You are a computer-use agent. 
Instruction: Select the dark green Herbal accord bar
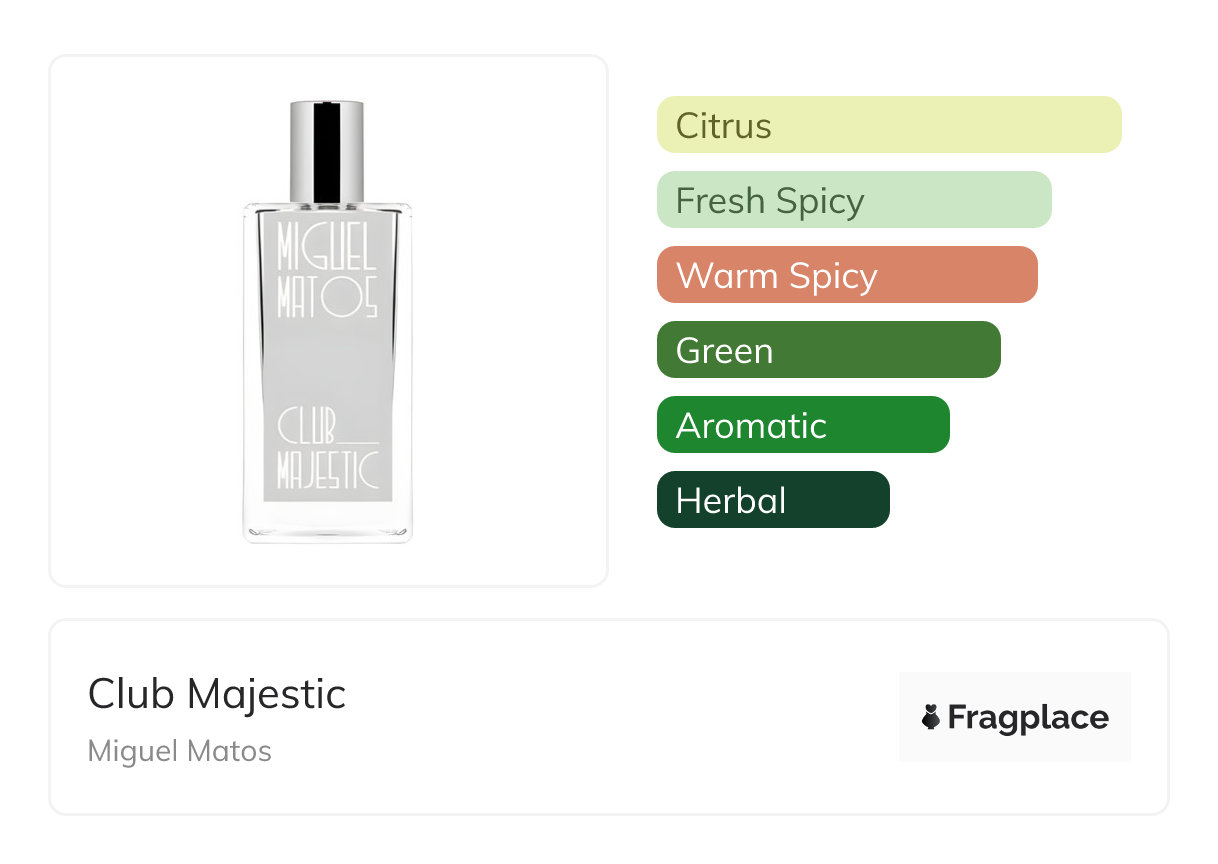(x=772, y=500)
